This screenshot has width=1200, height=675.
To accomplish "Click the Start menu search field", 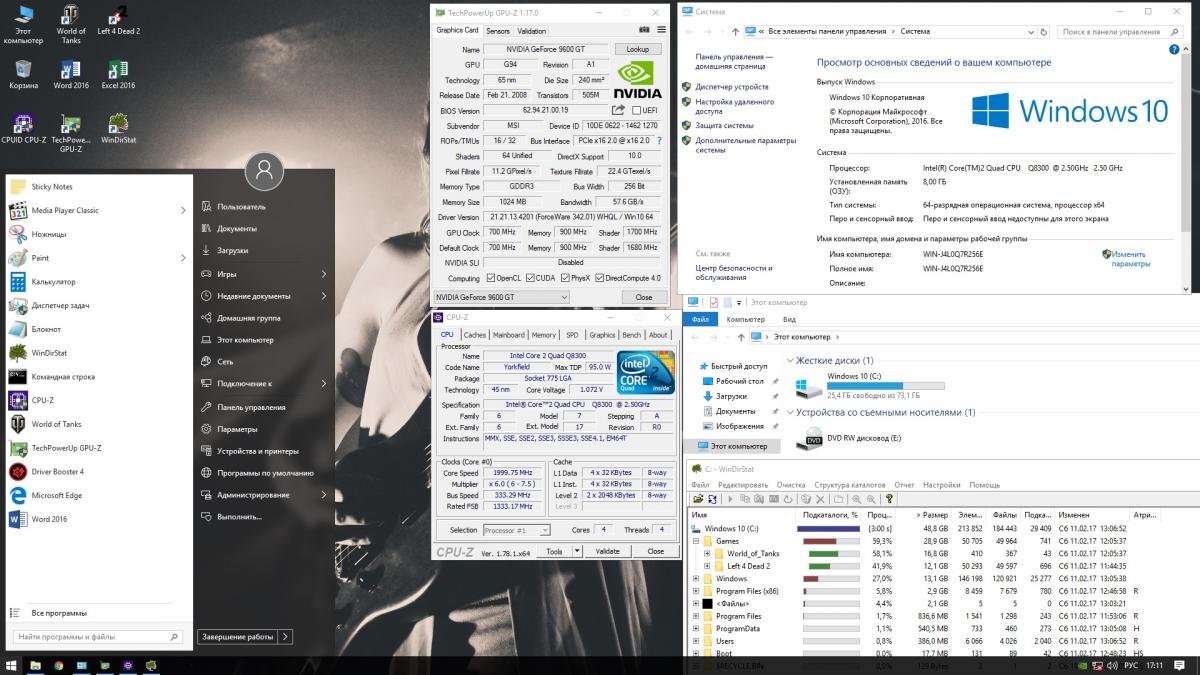I will (x=97, y=636).
